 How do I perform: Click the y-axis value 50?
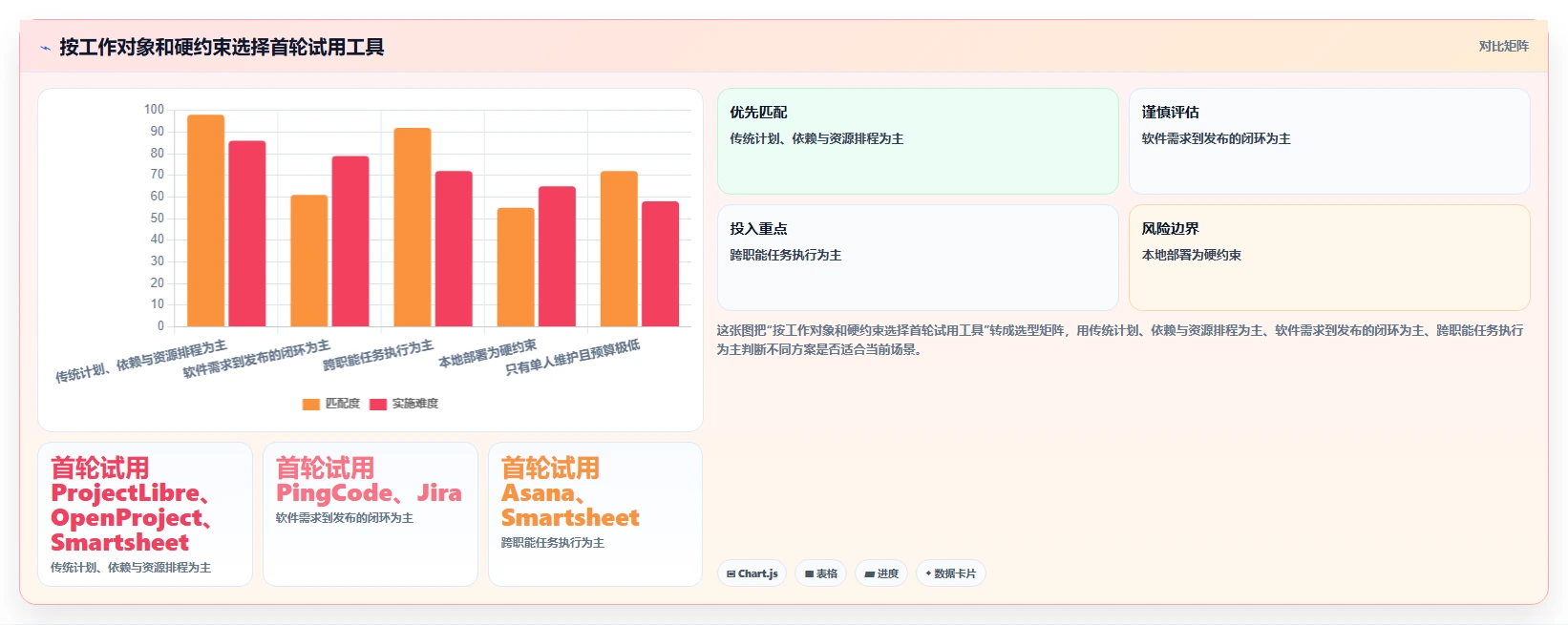click(157, 218)
